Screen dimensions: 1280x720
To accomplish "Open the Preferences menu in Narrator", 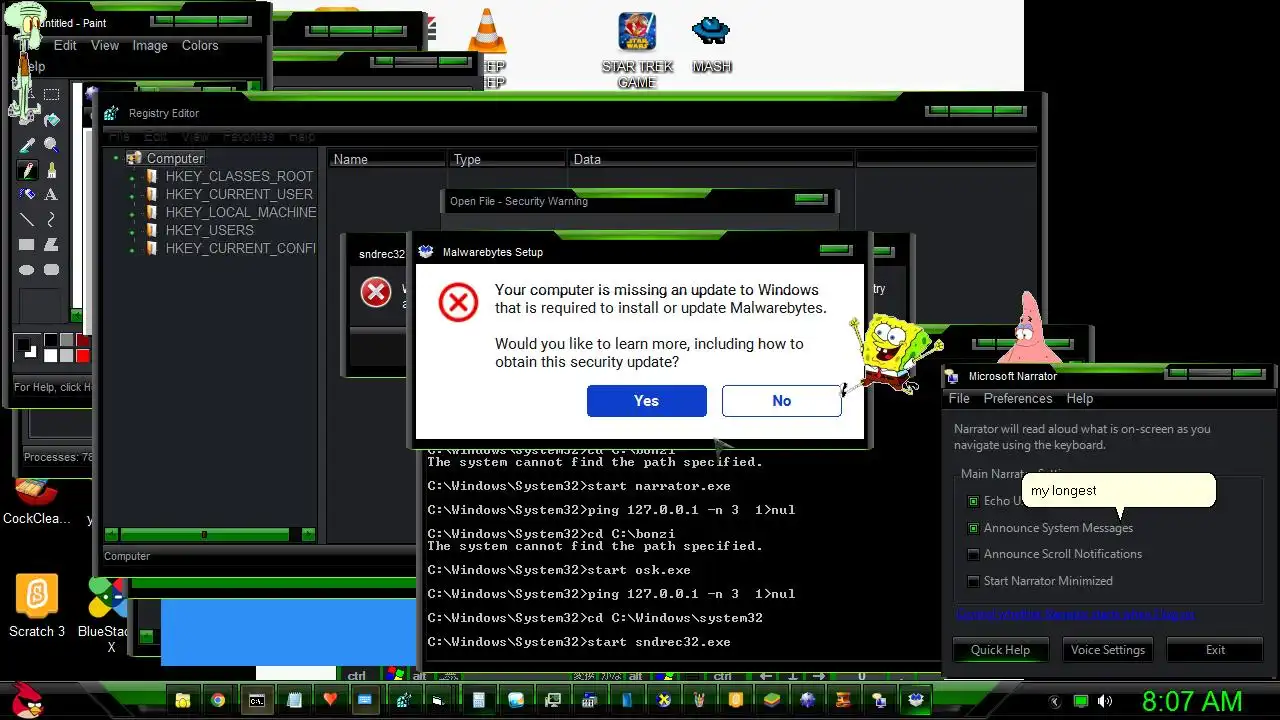I will click(1018, 398).
